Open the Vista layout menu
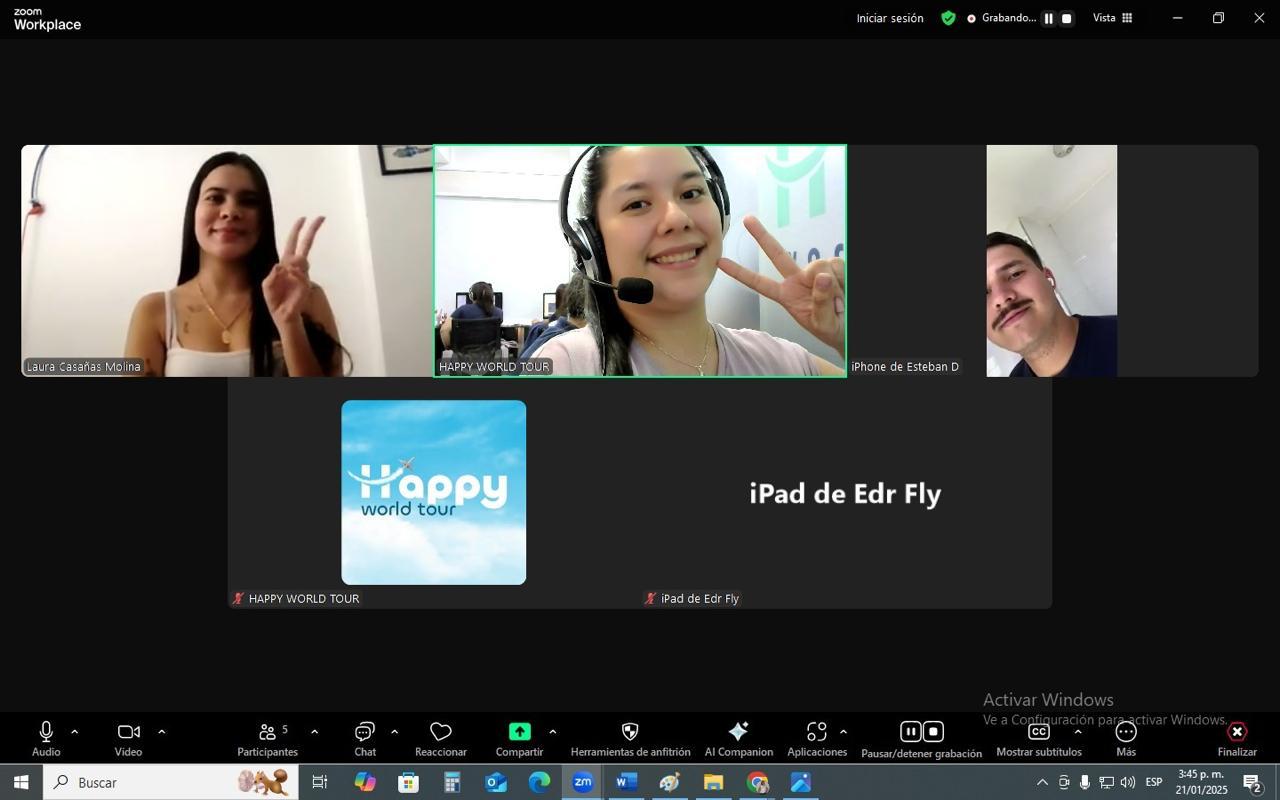 pyautogui.click(x=1112, y=18)
